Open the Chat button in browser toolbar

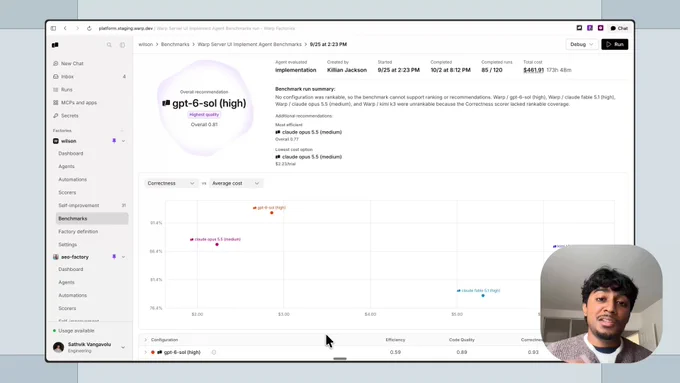619,28
